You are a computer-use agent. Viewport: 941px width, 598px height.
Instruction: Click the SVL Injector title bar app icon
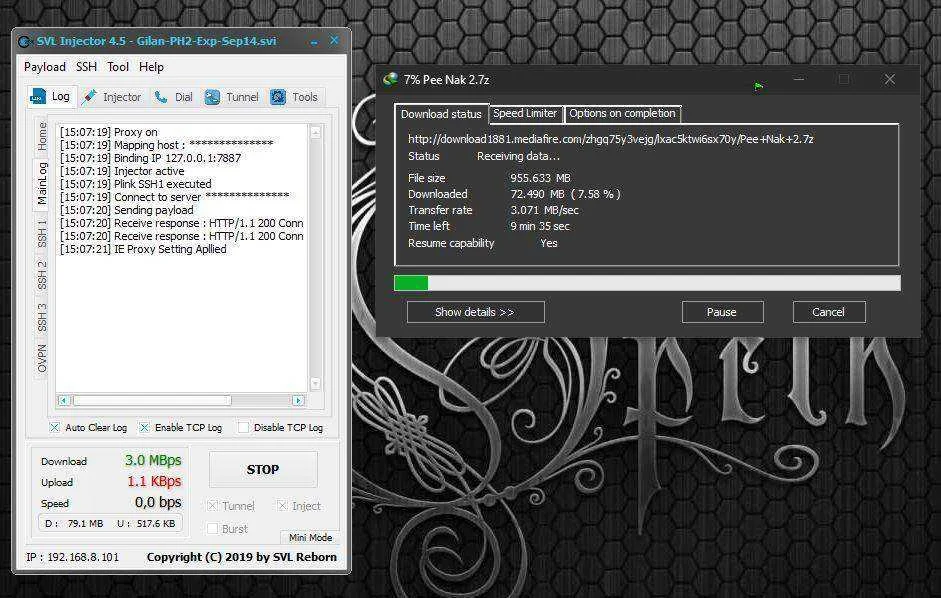coord(25,41)
